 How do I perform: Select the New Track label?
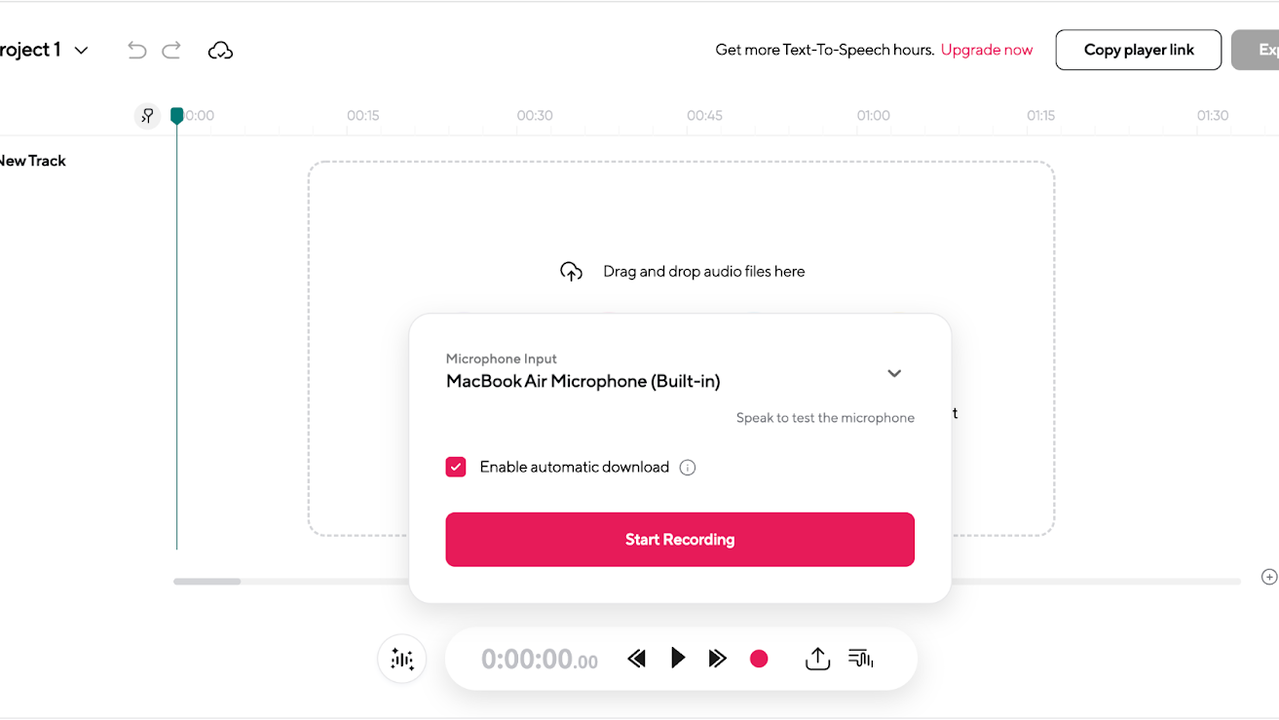[32, 160]
